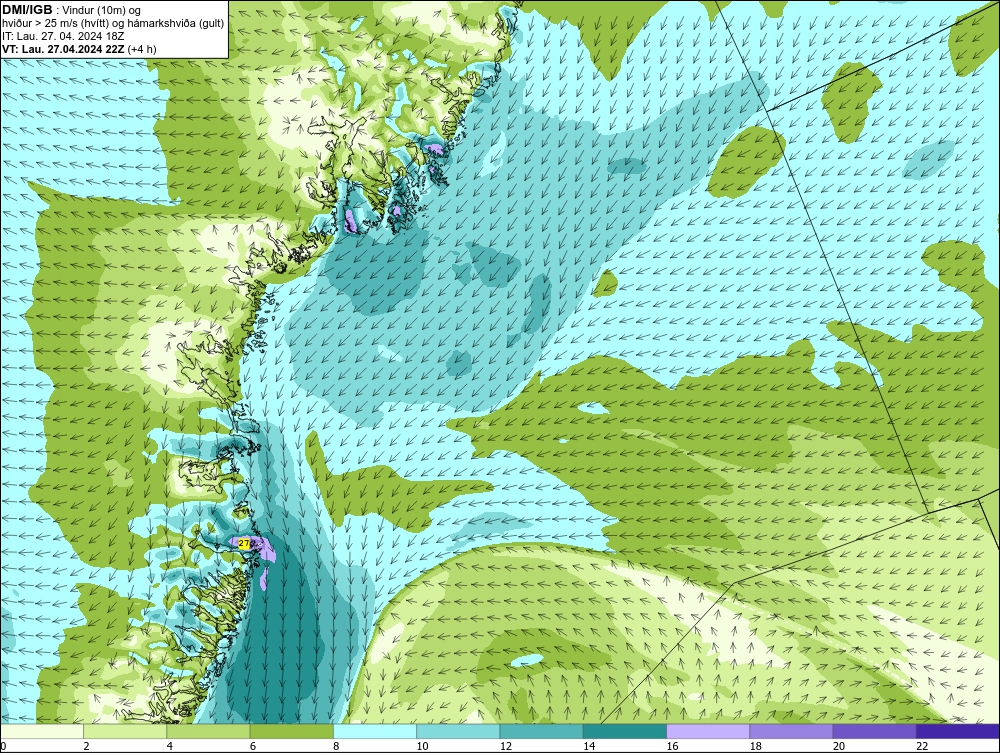Viewport: 1000px width, 753px height.
Task: Click the legend scale label '6'
Action: 253,747
